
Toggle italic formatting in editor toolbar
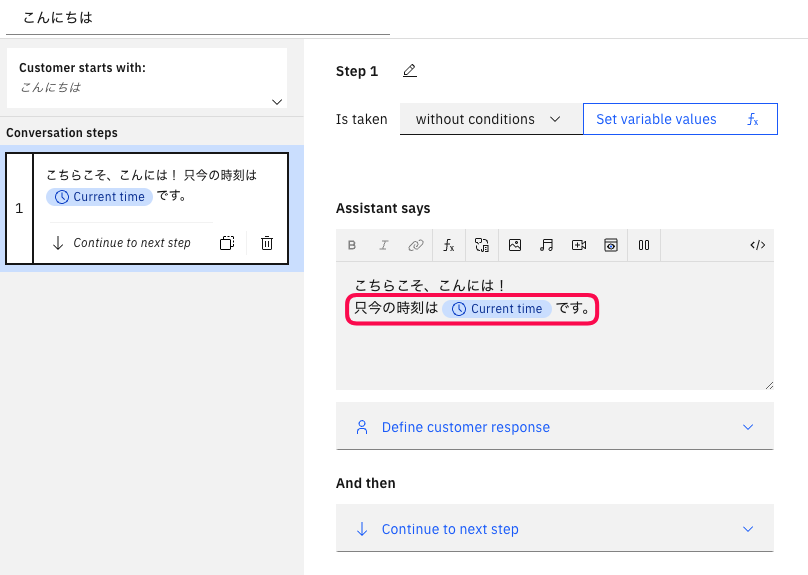384,245
